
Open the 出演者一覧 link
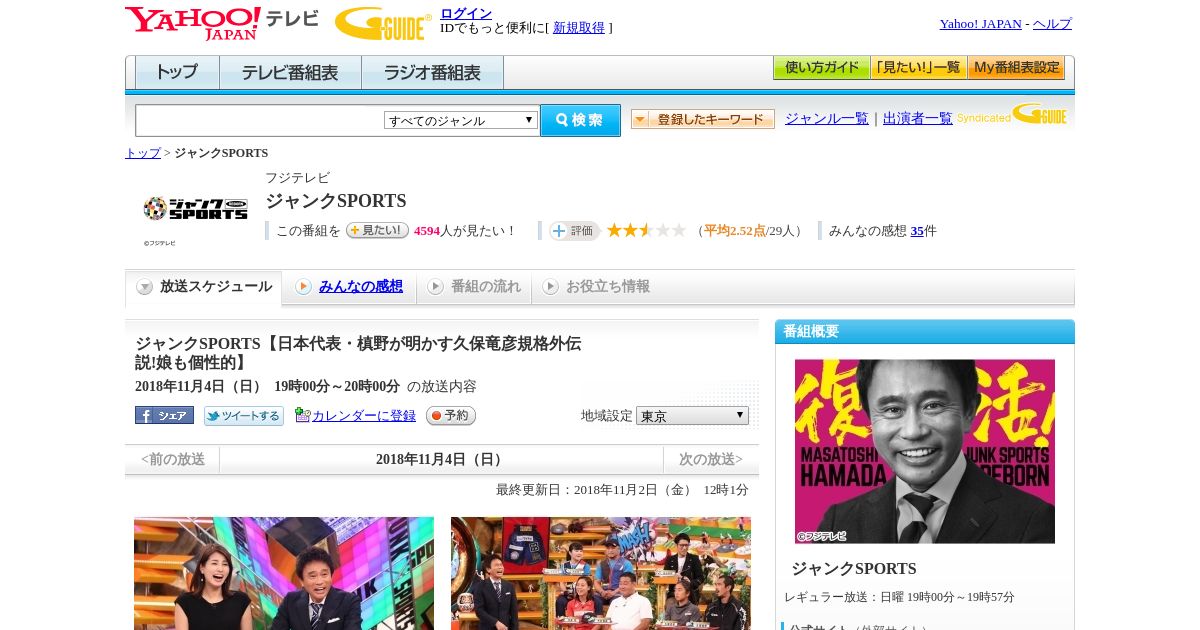tap(918, 118)
